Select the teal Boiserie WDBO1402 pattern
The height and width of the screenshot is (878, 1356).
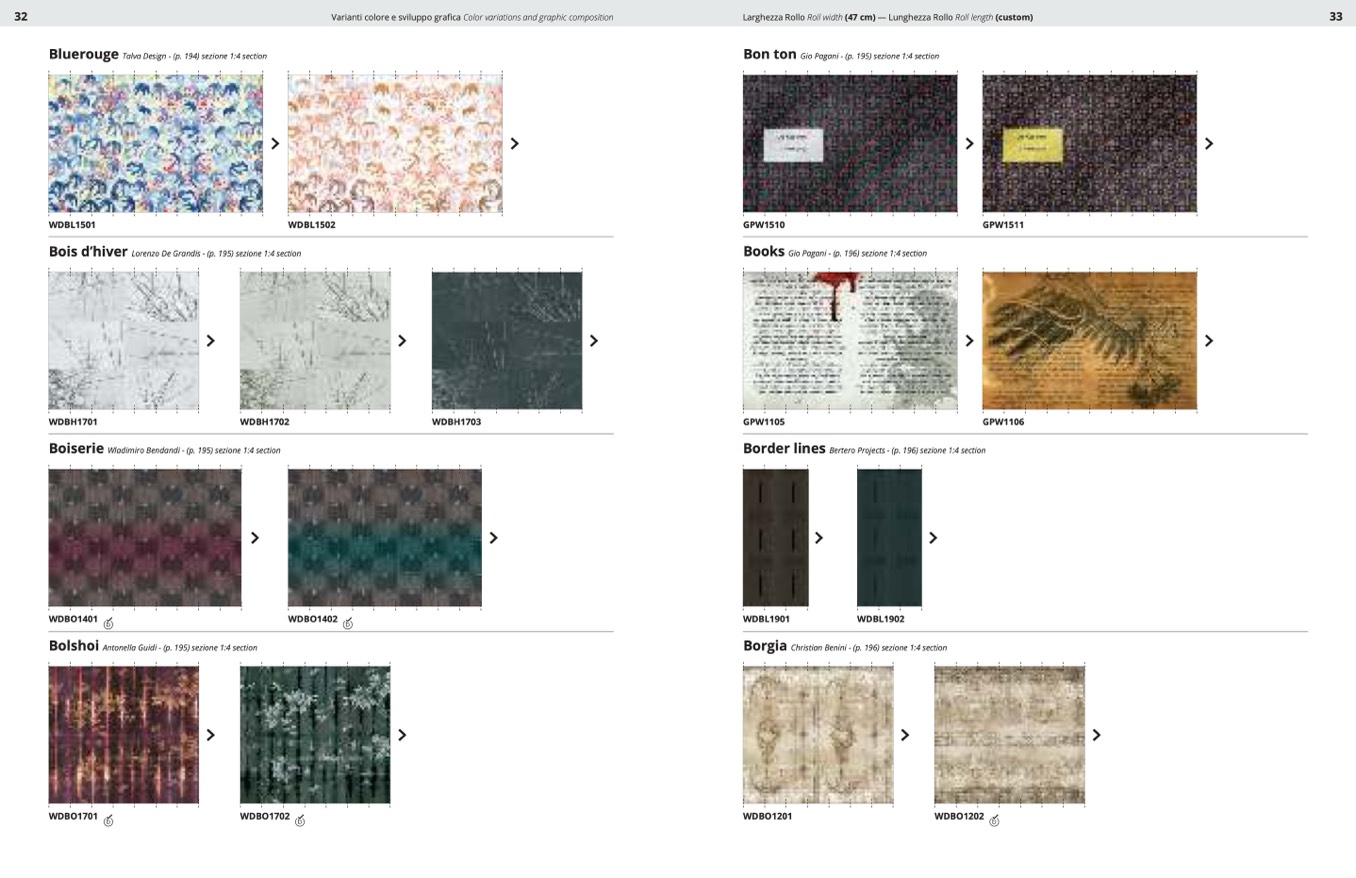pyautogui.click(x=384, y=537)
